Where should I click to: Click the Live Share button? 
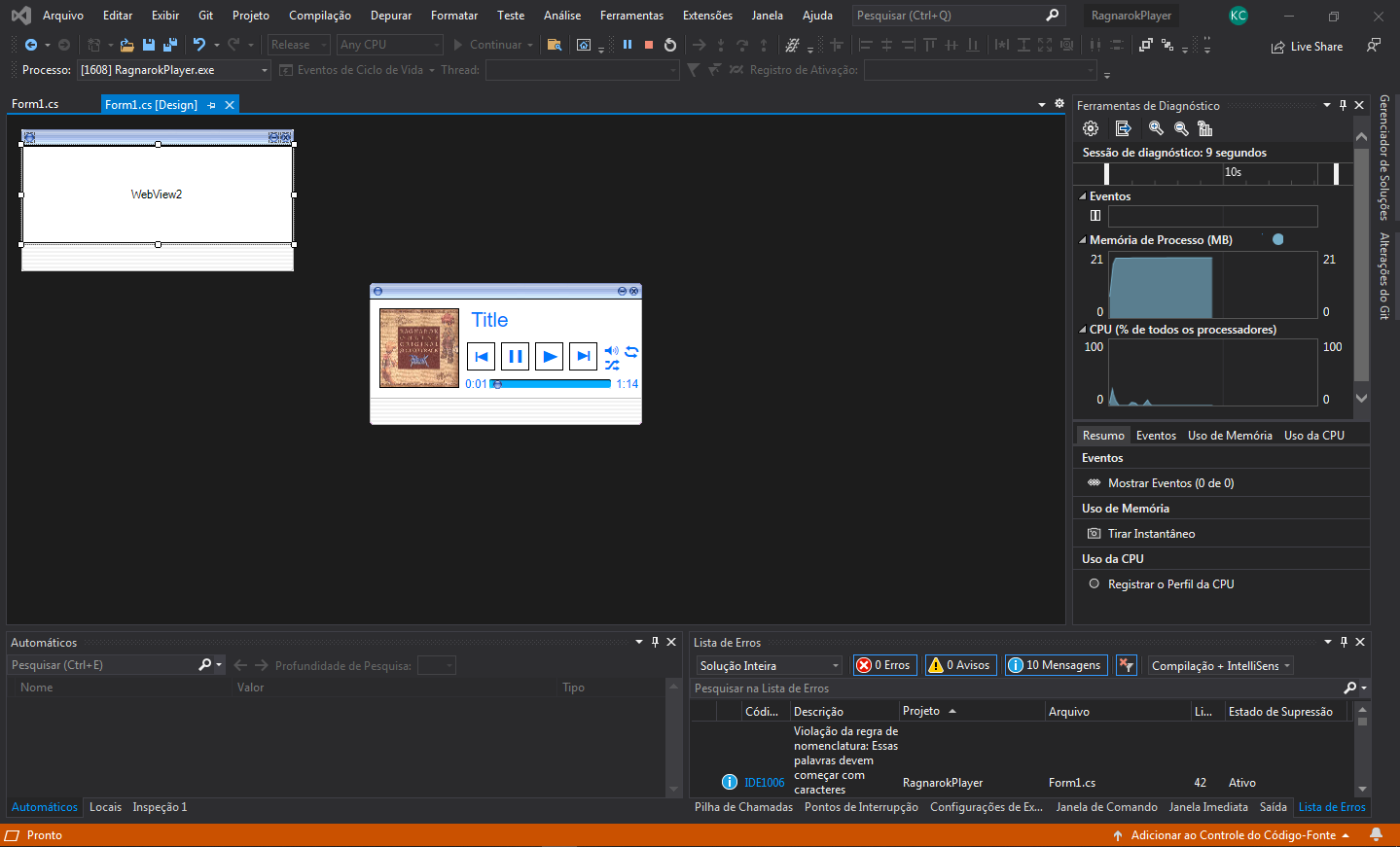[x=1307, y=47]
